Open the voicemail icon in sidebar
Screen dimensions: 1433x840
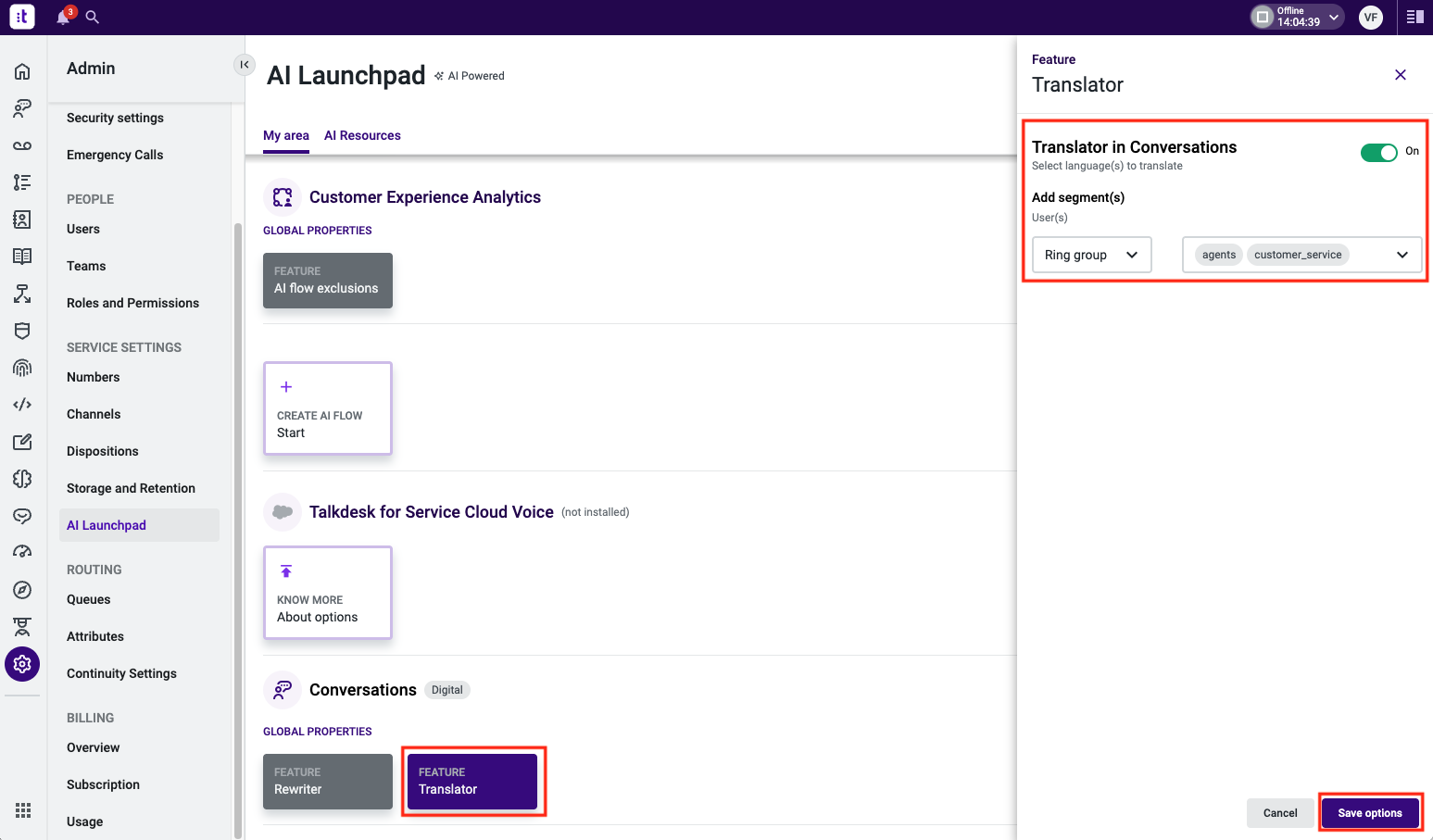point(22,145)
